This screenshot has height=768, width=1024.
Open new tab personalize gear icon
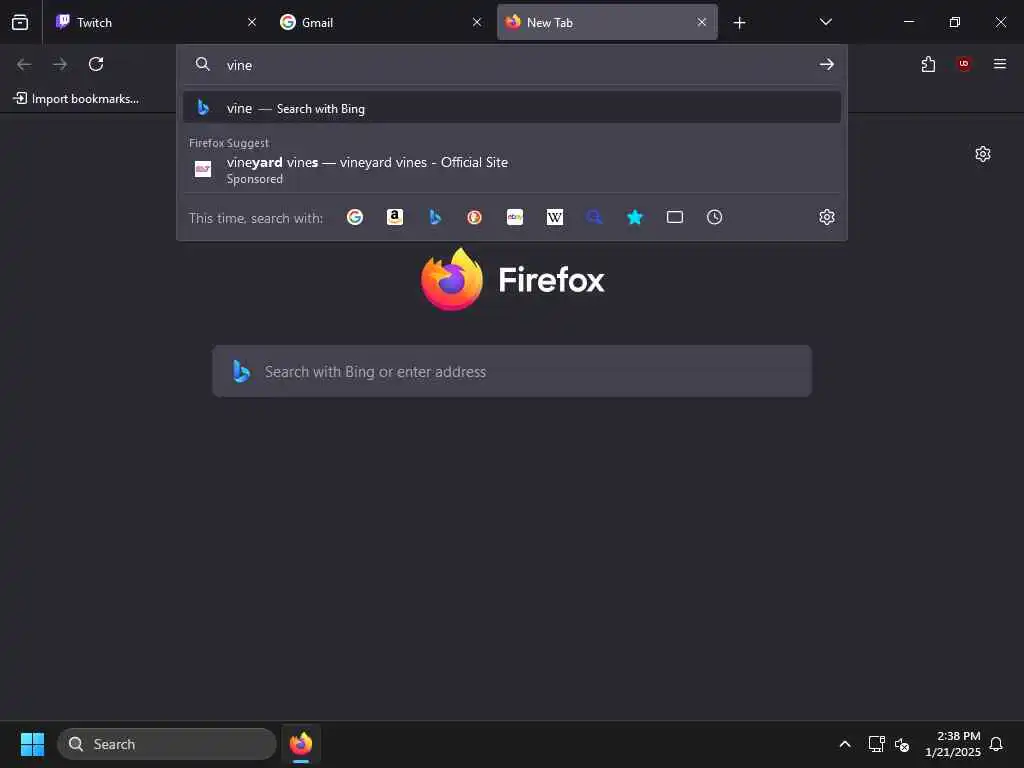983,154
